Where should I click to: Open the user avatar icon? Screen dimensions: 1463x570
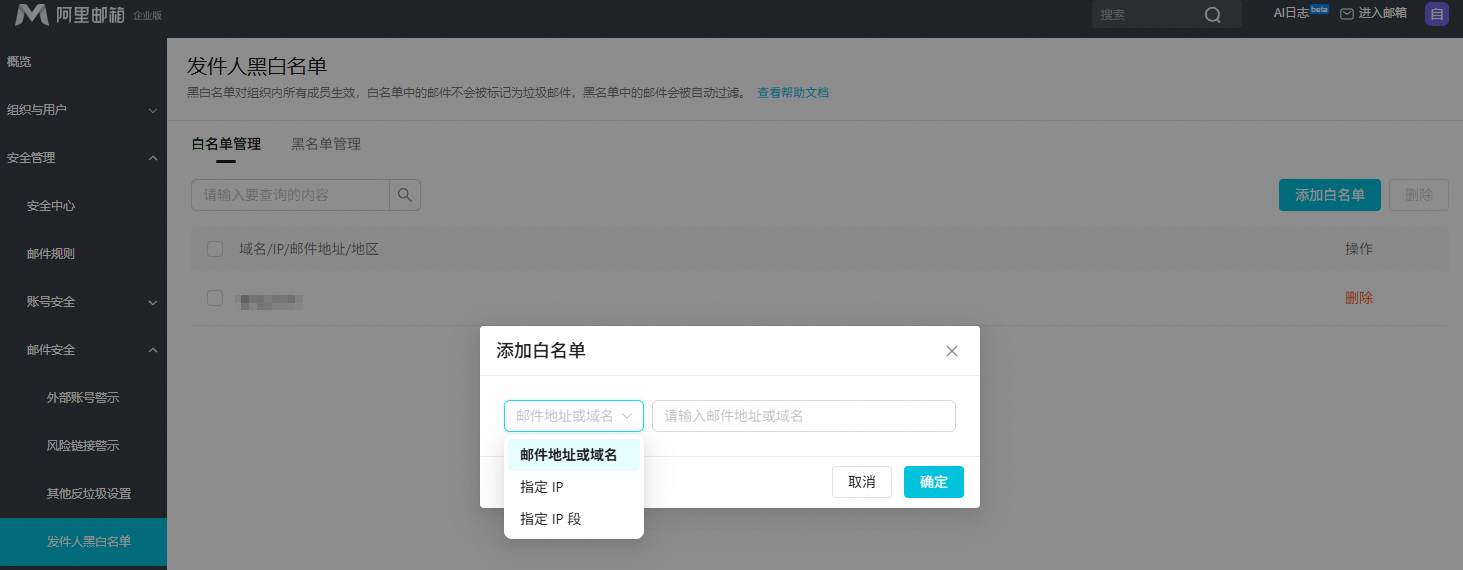coord(1437,14)
